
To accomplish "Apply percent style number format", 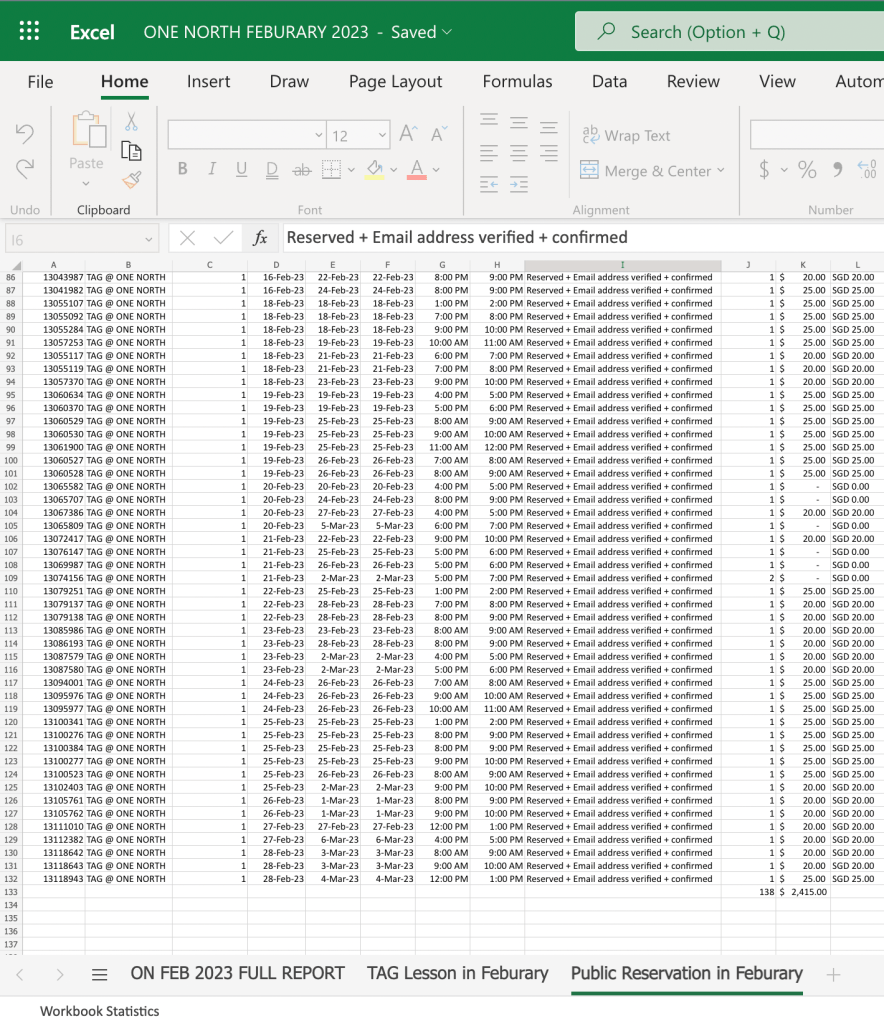I will 806,169.
